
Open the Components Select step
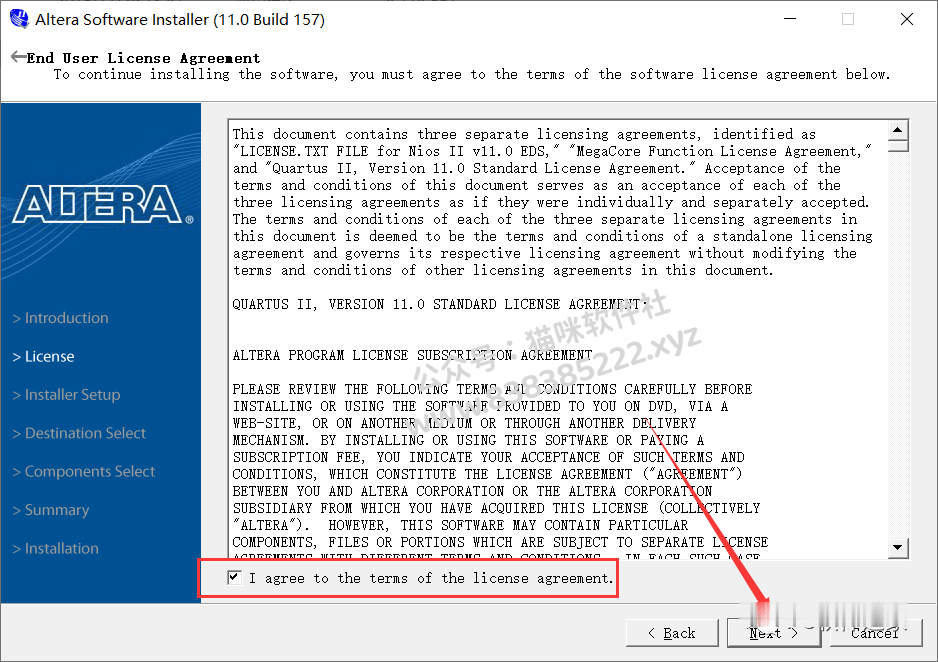[84, 471]
